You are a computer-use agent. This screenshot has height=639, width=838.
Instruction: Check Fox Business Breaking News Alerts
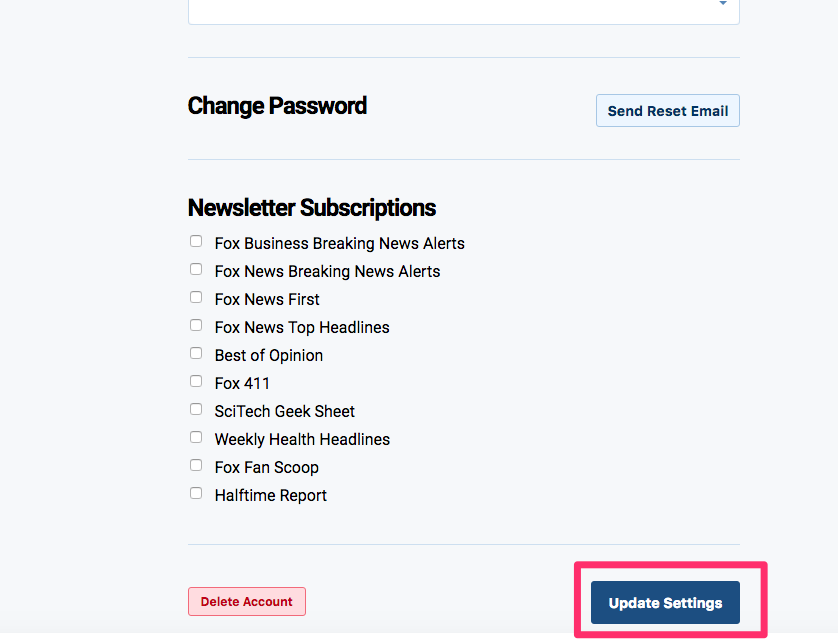click(x=196, y=240)
